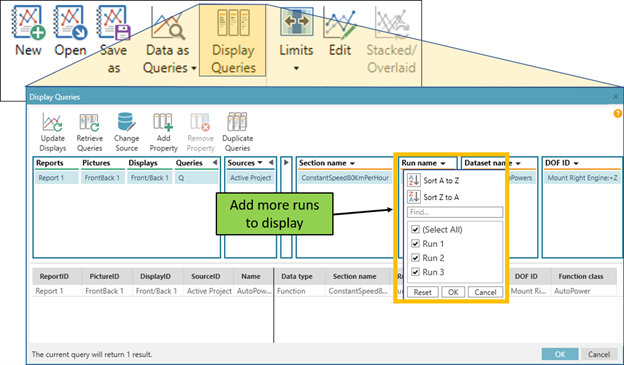Toggle the (Select All) checkbox
This screenshot has height=365, width=624.
(415, 229)
